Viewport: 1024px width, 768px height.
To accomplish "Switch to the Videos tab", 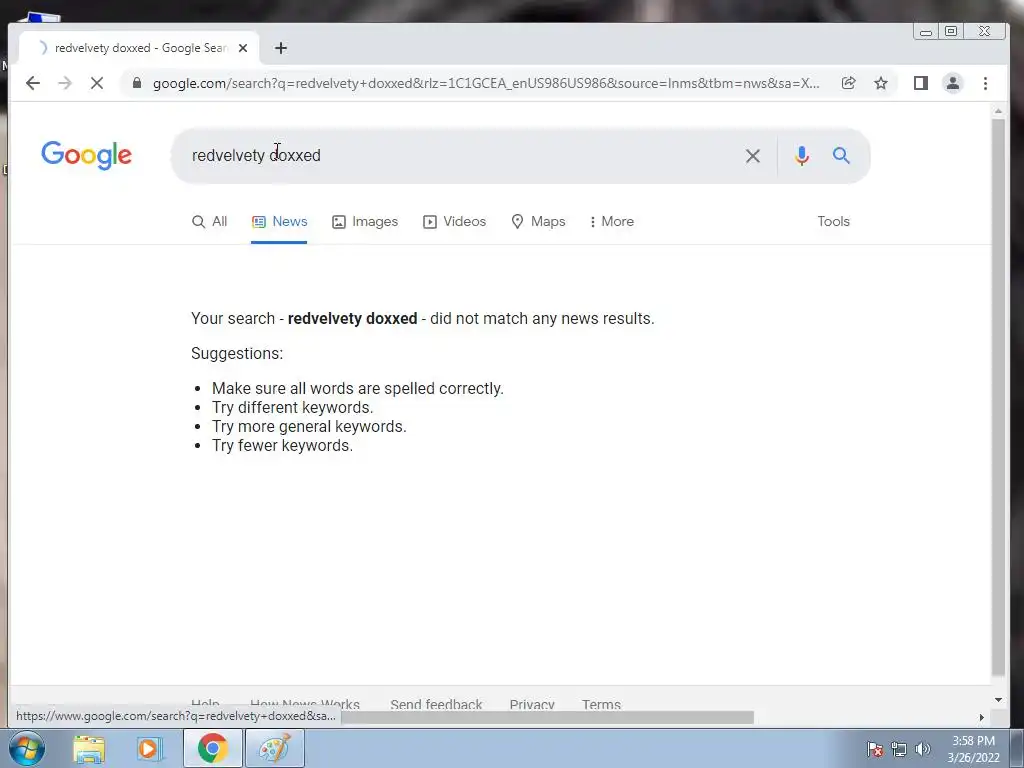I will (455, 221).
